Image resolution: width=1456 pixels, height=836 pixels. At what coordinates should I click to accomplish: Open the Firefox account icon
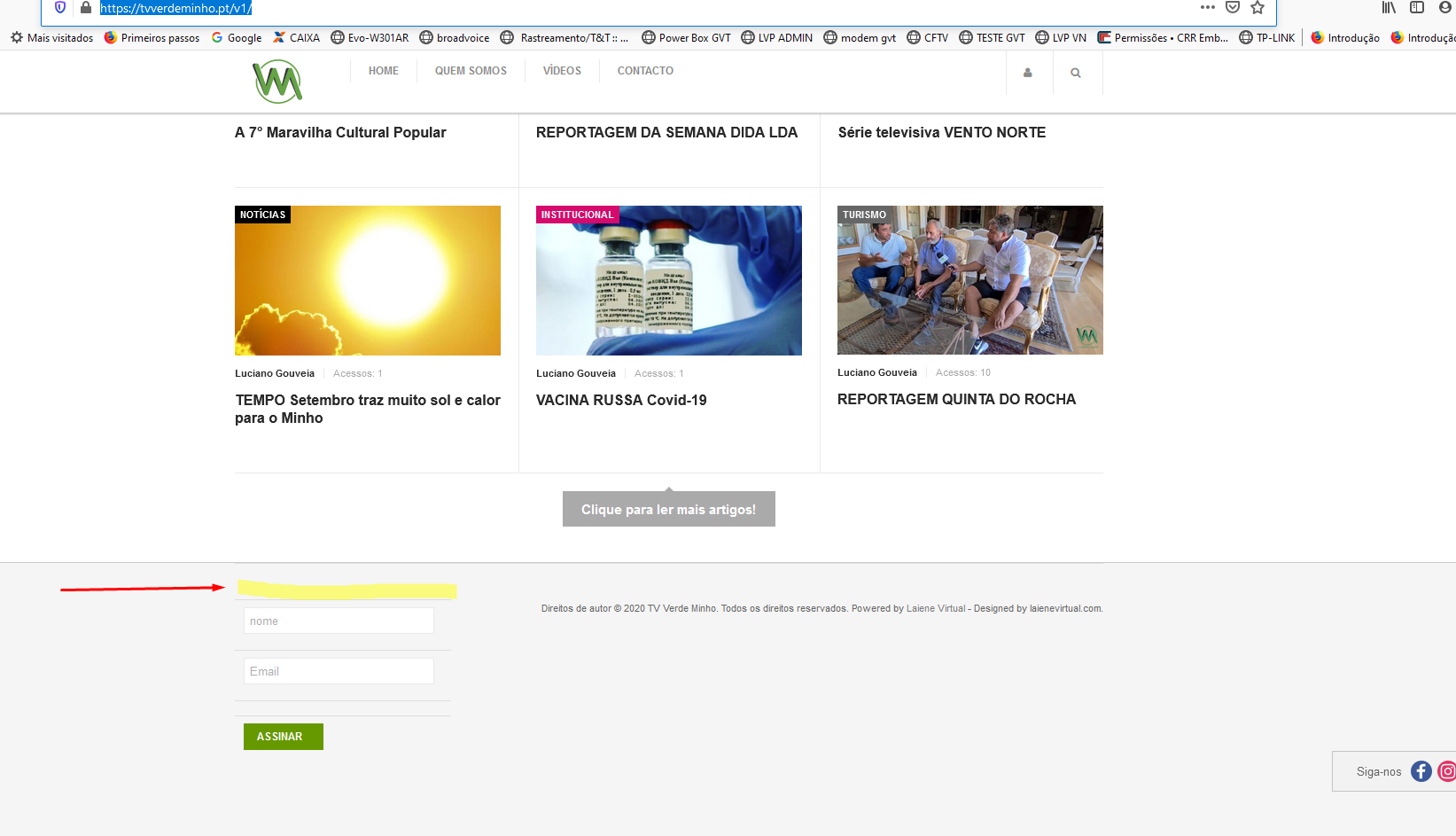1446,7
